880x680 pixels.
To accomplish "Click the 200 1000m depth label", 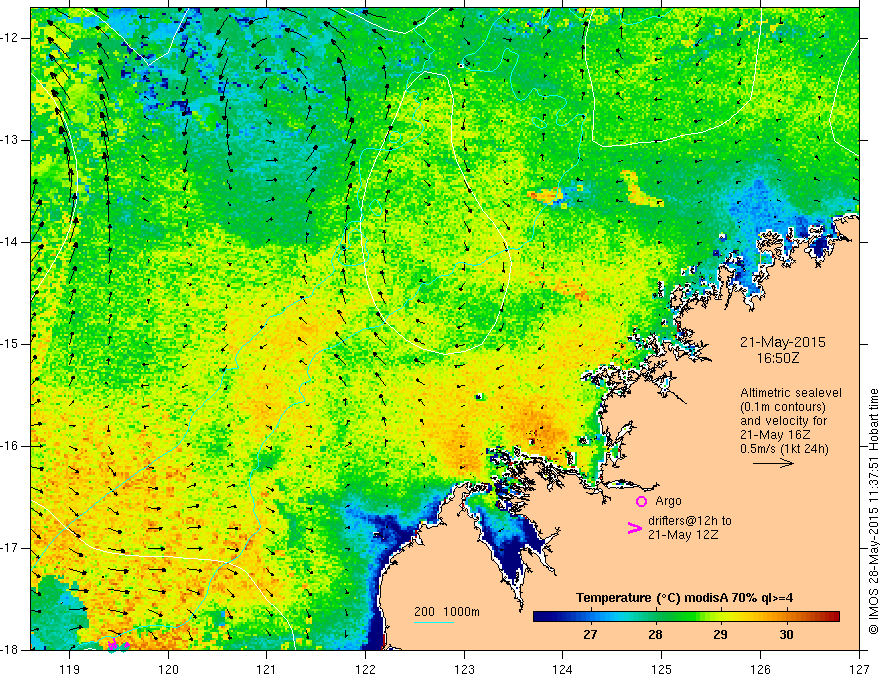I will click(447, 612).
